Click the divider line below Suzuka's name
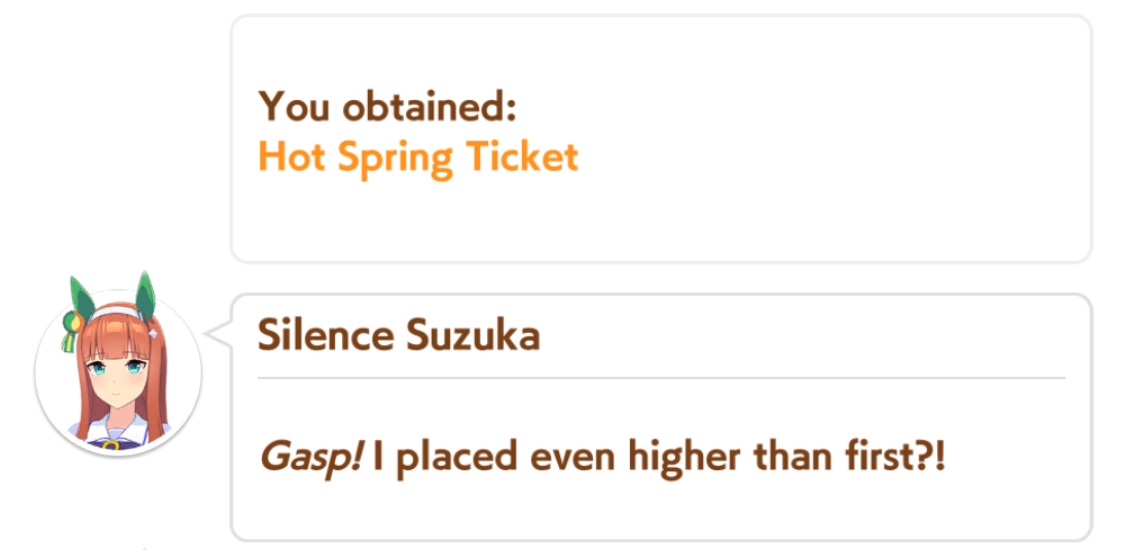 661,377
